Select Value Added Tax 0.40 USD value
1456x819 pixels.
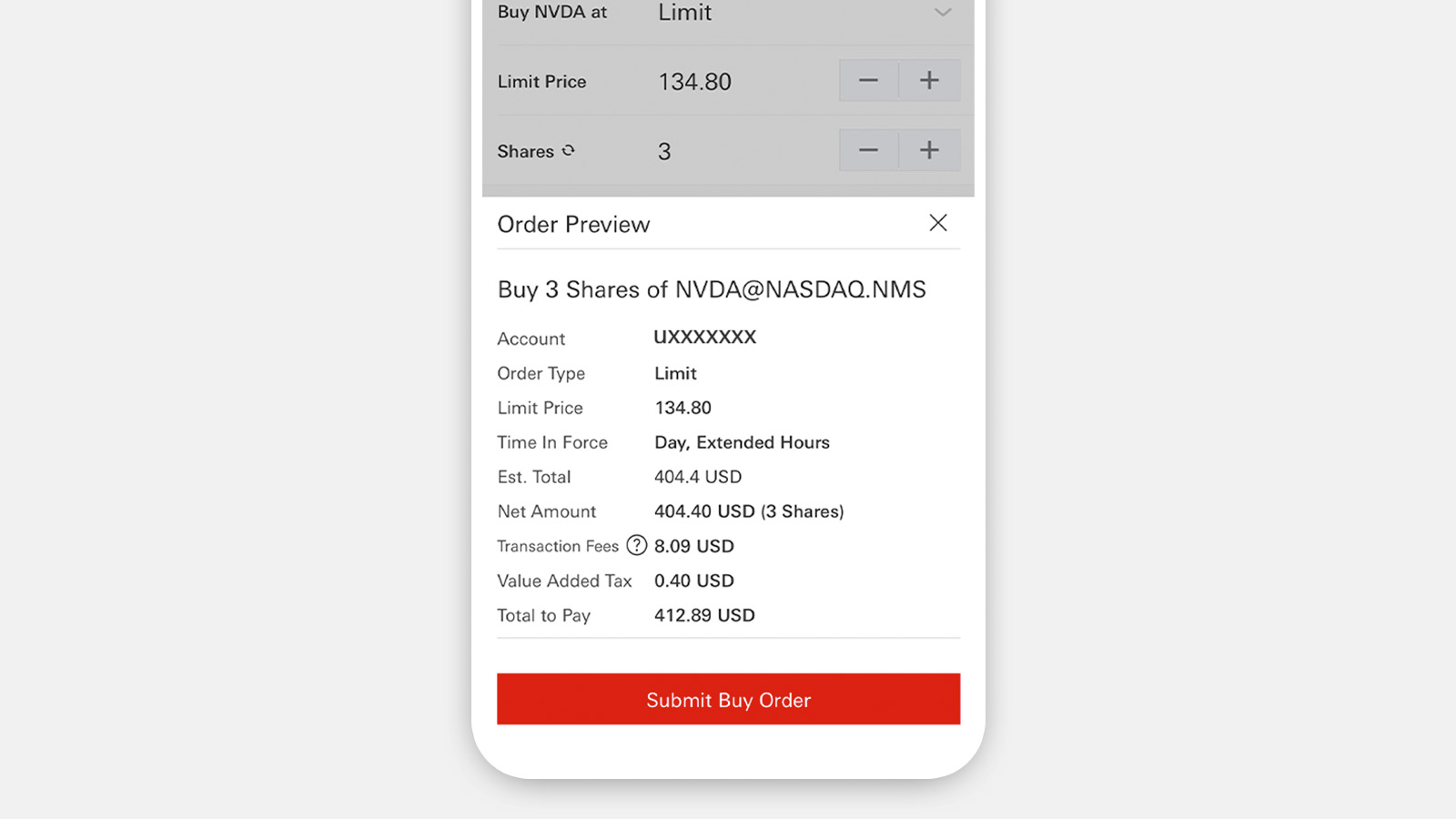[x=694, y=581]
